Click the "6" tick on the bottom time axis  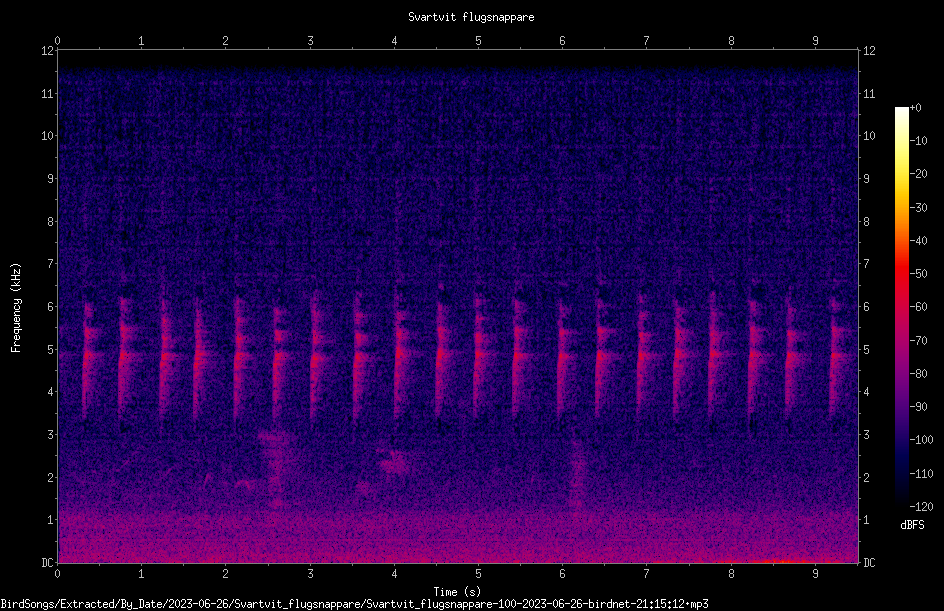(x=562, y=574)
